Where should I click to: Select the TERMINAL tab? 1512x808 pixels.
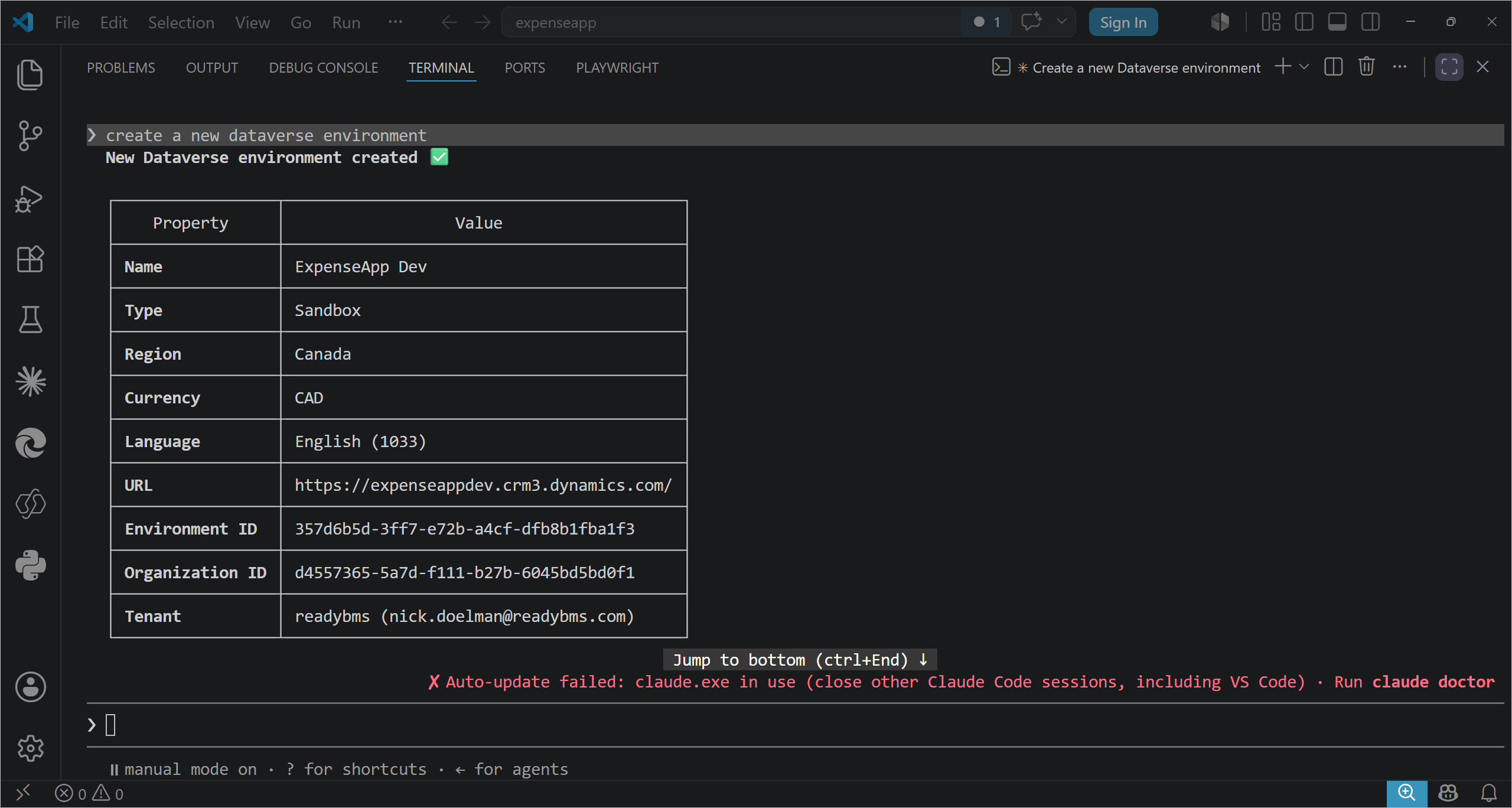click(441, 67)
